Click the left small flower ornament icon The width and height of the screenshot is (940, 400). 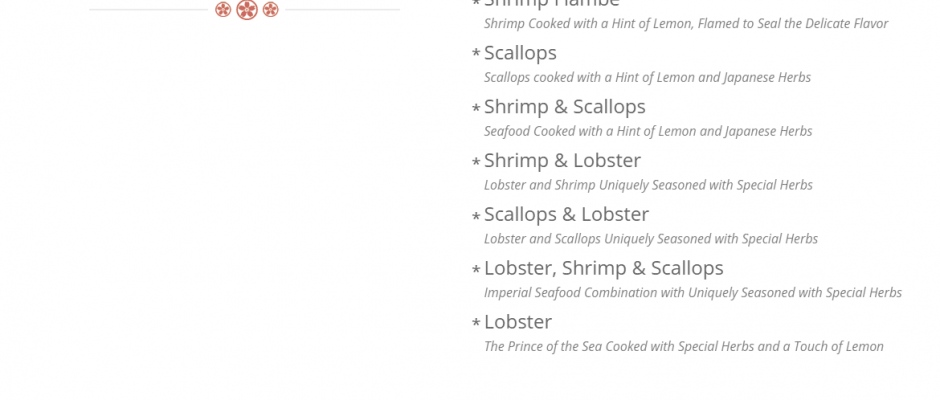coord(223,10)
